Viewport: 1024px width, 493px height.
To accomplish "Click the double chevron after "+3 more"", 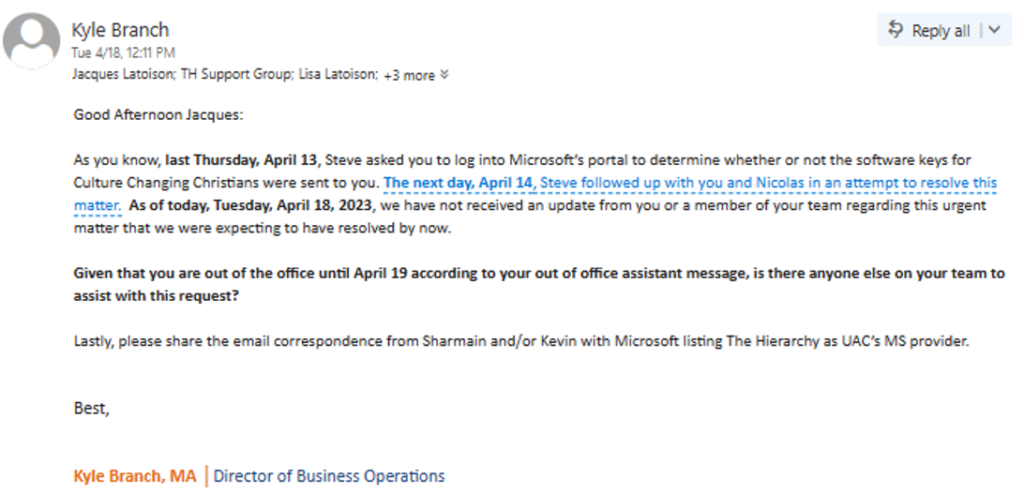I will (445, 74).
